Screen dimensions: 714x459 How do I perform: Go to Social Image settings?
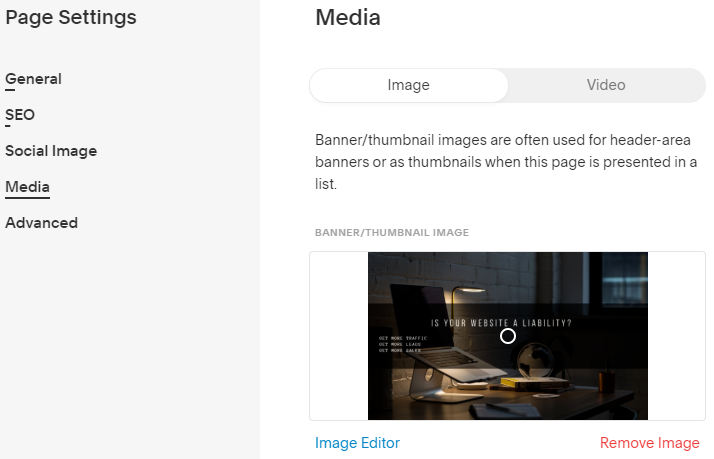[51, 151]
